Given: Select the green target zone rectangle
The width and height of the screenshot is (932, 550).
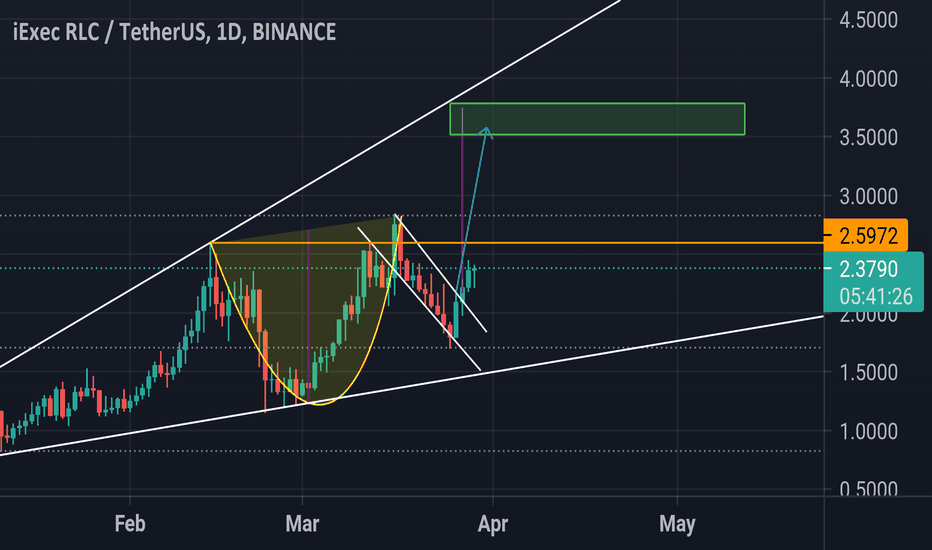Looking at the screenshot, I should [x=597, y=119].
